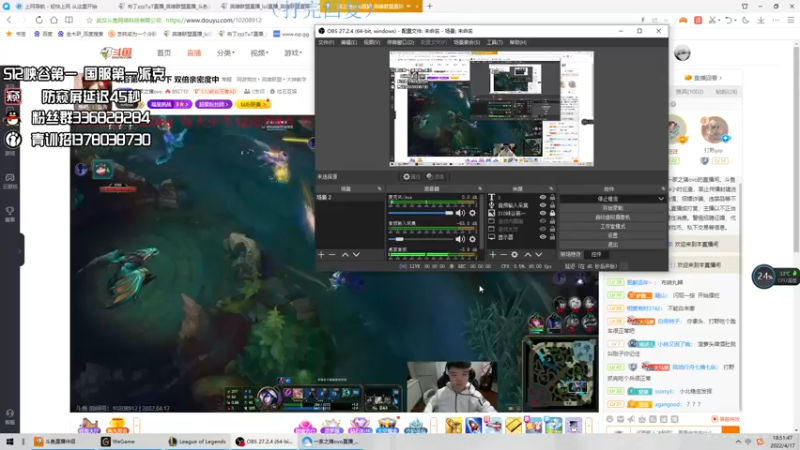Click the page vertical scrollbar
This screenshot has width=800, height=450.
pyautogui.click(x=796, y=148)
